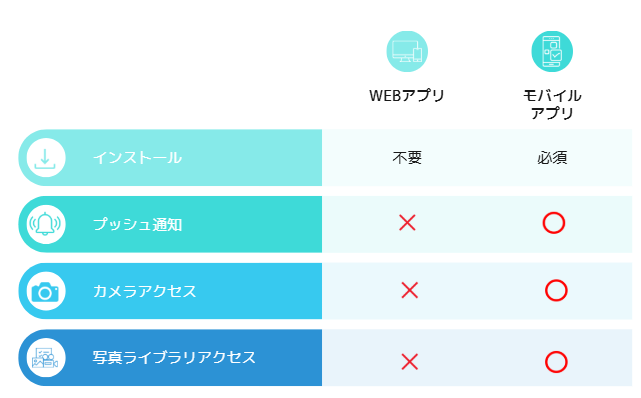Click the カメラアクセス row label
Viewport: 641px width, 398px height.
[x=145, y=291]
